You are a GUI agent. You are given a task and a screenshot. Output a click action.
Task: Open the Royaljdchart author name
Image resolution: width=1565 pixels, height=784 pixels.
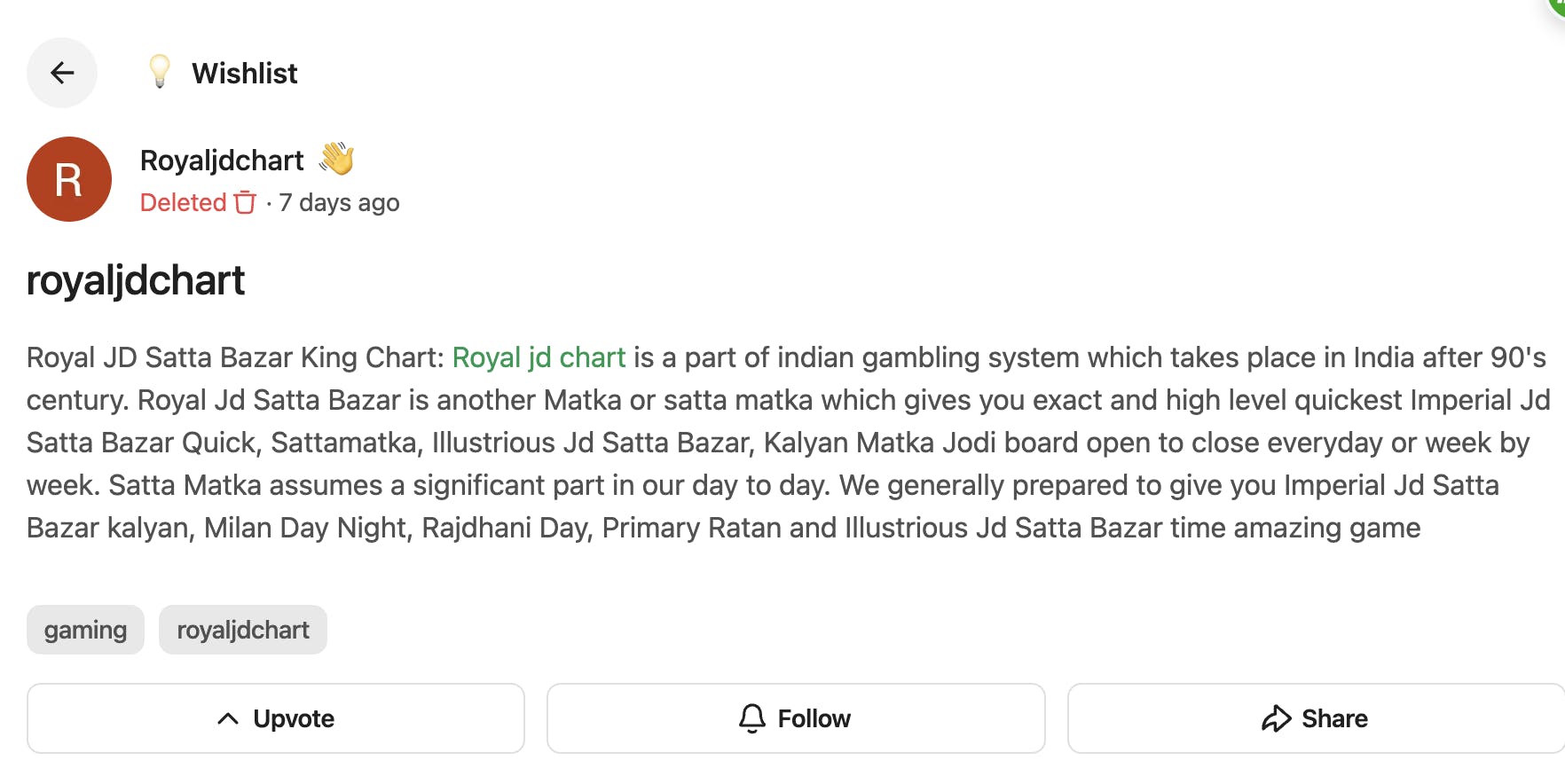222,161
